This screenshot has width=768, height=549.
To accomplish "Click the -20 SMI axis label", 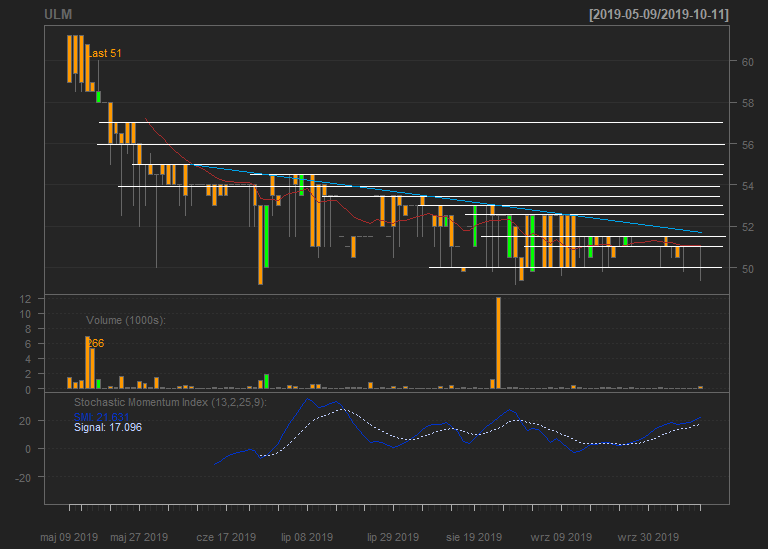I will pos(23,478).
